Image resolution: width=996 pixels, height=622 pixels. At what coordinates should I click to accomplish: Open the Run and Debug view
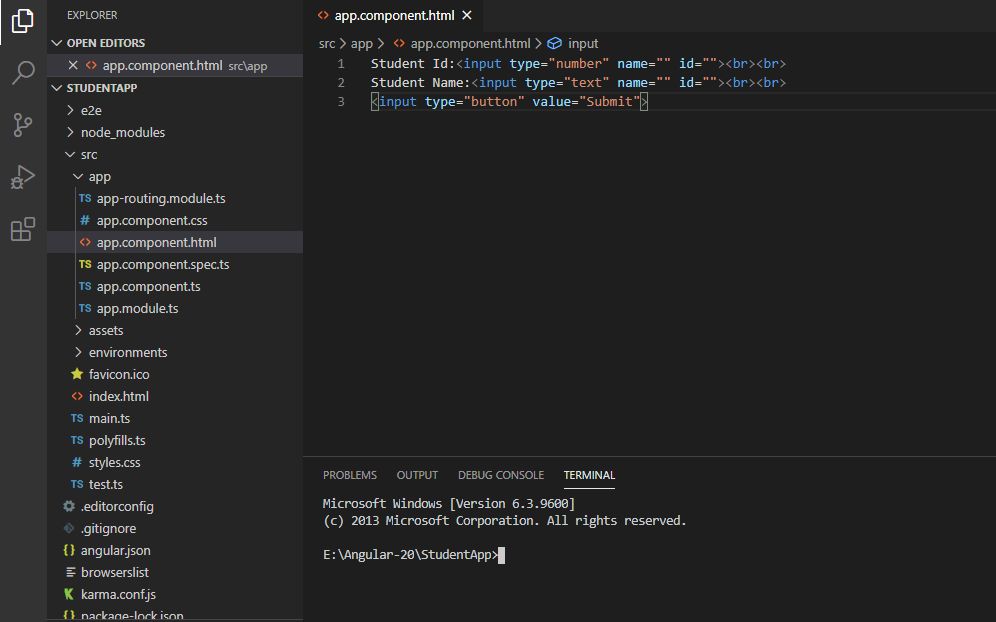point(22,178)
